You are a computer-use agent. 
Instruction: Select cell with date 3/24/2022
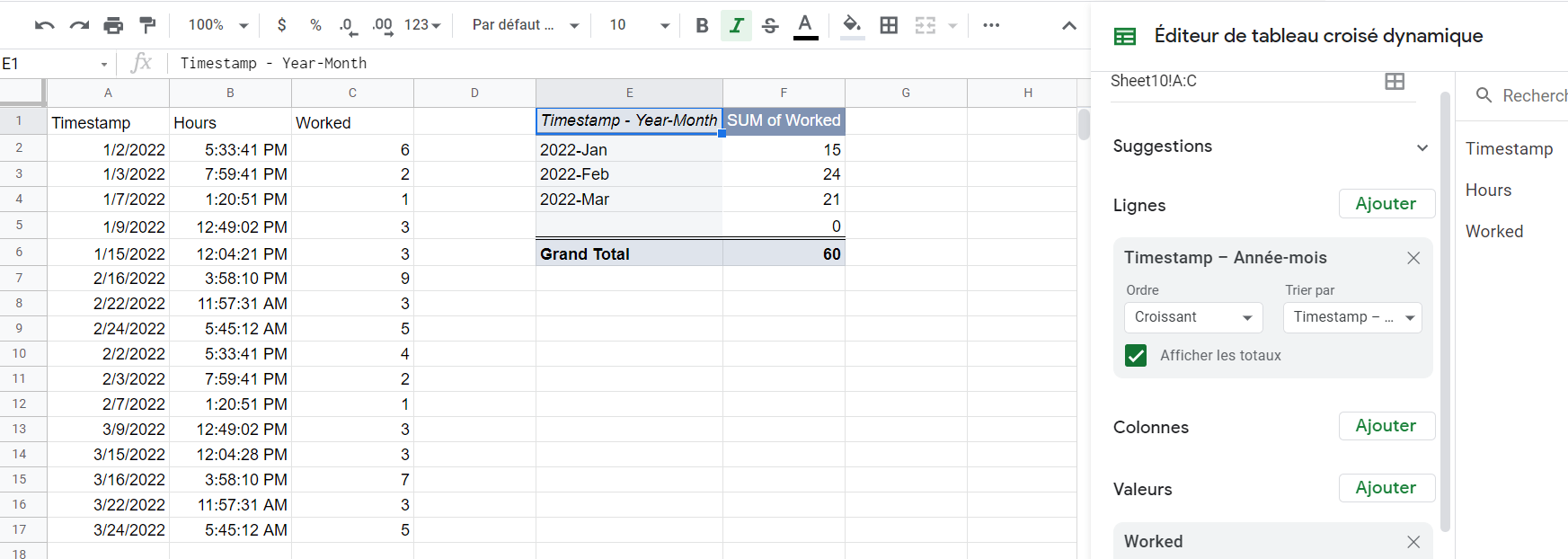pos(108,530)
